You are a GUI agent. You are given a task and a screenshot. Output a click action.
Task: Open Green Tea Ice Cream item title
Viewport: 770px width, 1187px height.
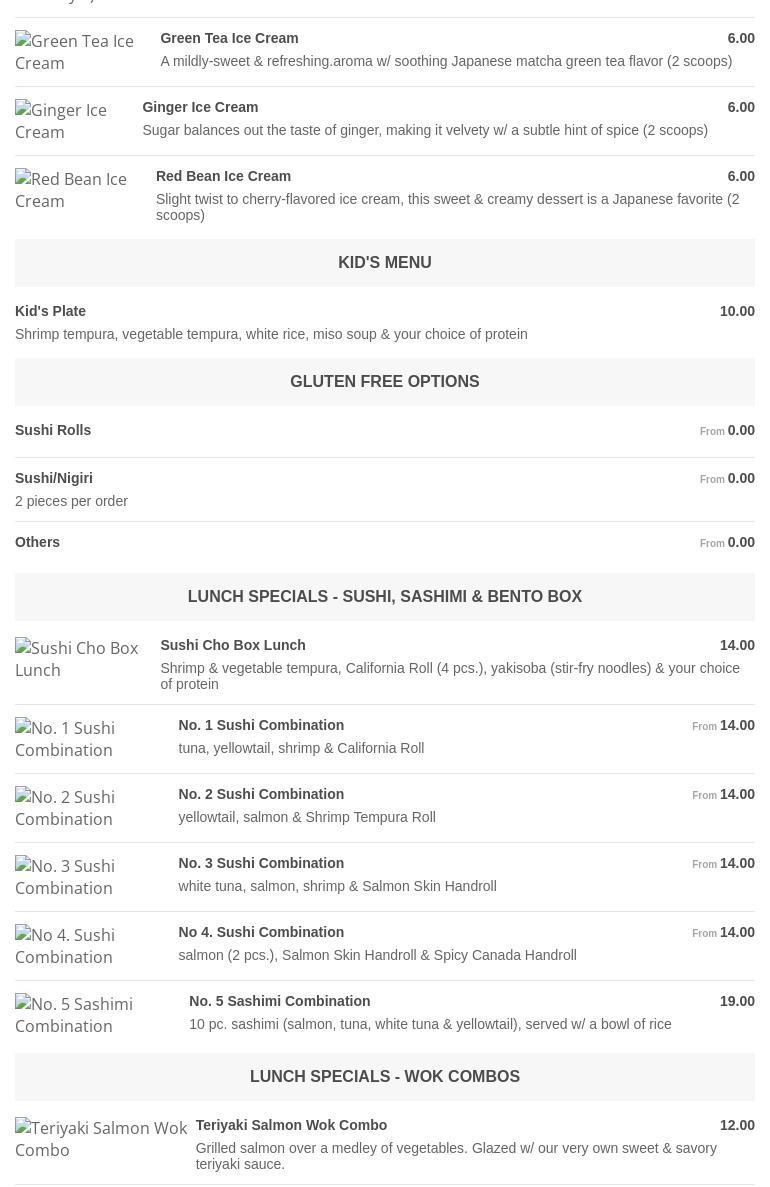pyautogui.click(x=229, y=38)
